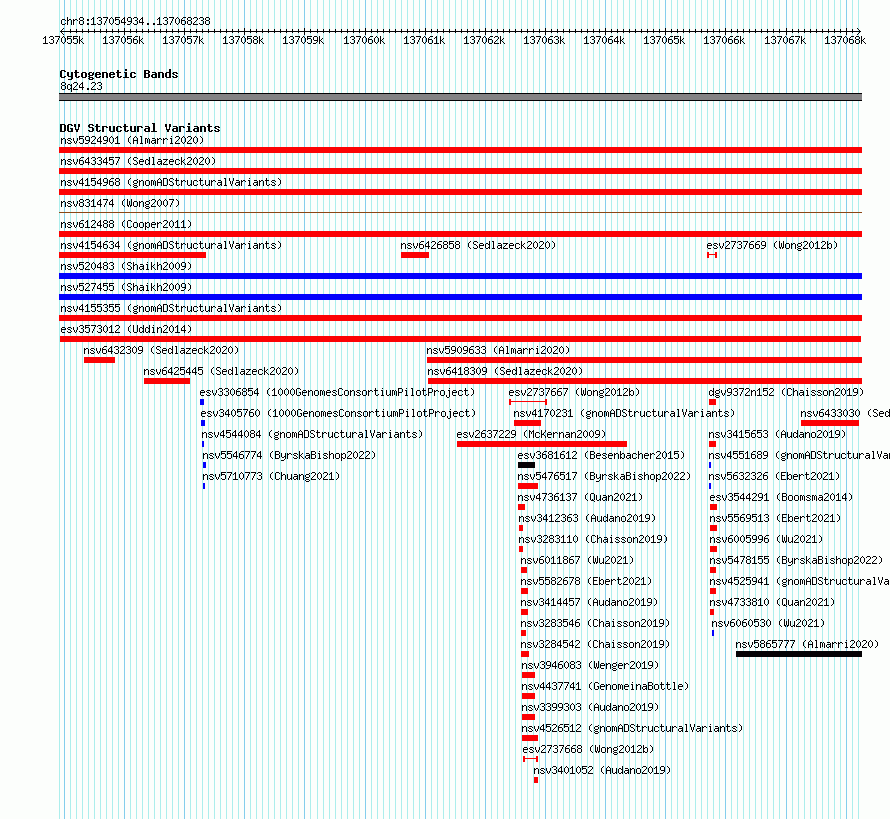Open variant nsv6418309 (Sedlazeck2020) label

coord(505,371)
